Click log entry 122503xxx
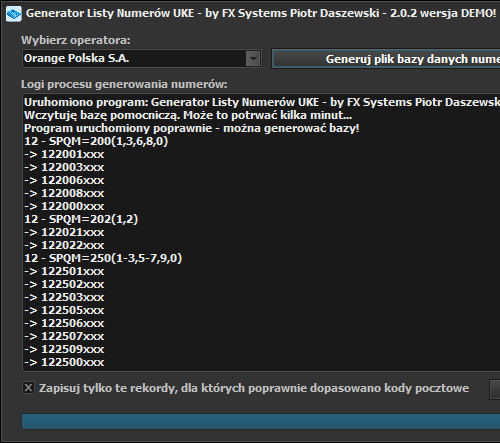 pyautogui.click(x=64, y=297)
